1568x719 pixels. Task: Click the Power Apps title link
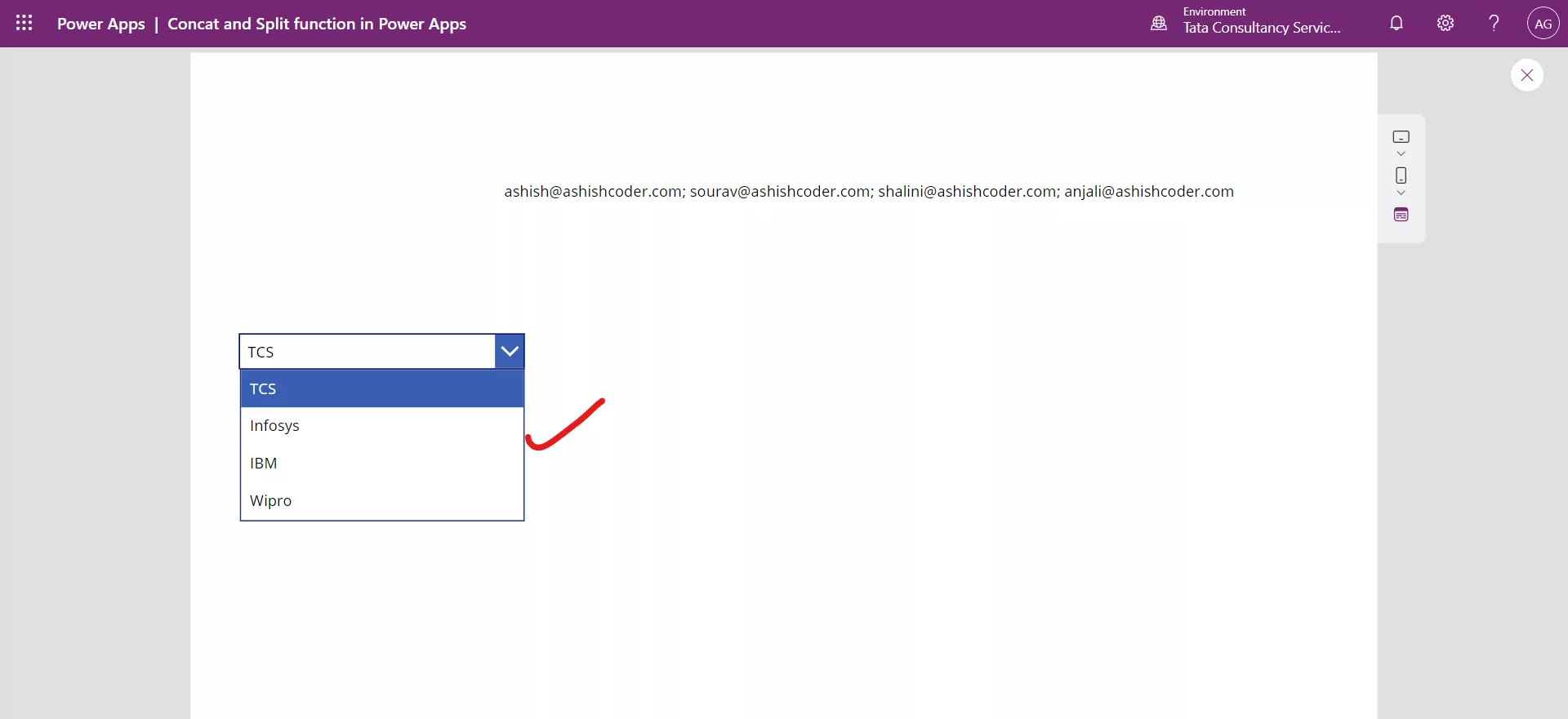[x=101, y=24]
